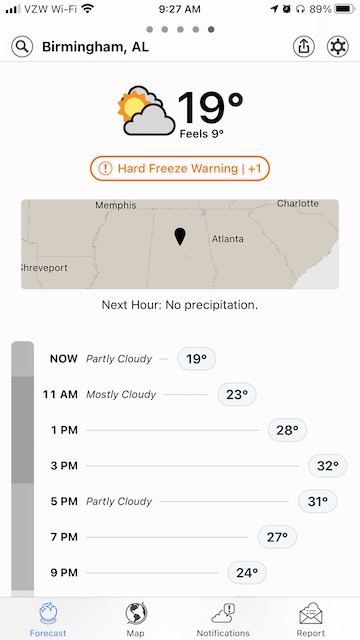Tap the share icon in header

(304, 47)
